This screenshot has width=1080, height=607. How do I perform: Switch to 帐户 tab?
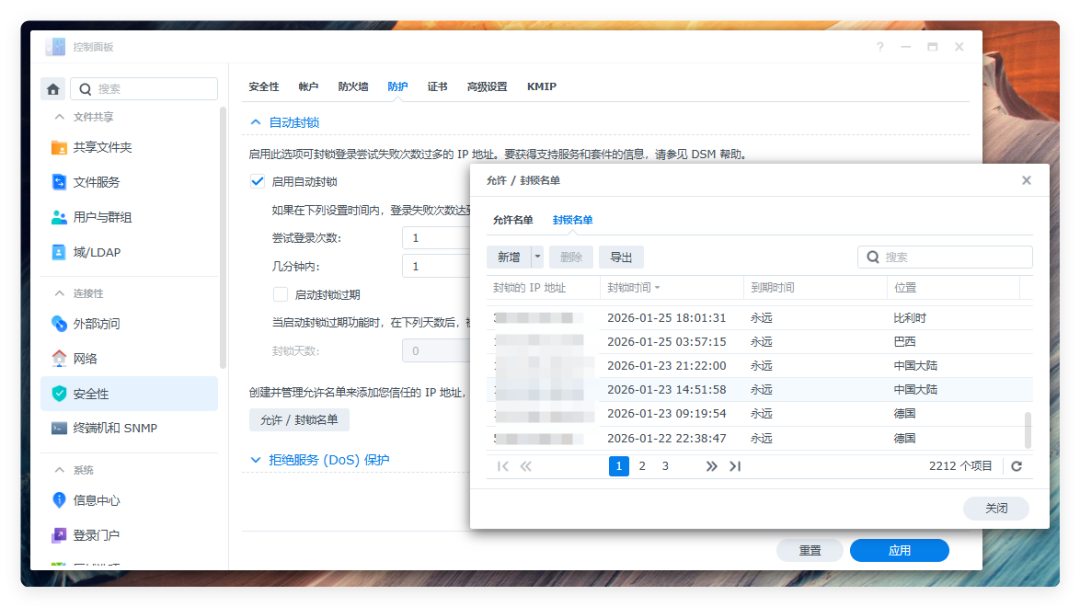[x=309, y=87]
